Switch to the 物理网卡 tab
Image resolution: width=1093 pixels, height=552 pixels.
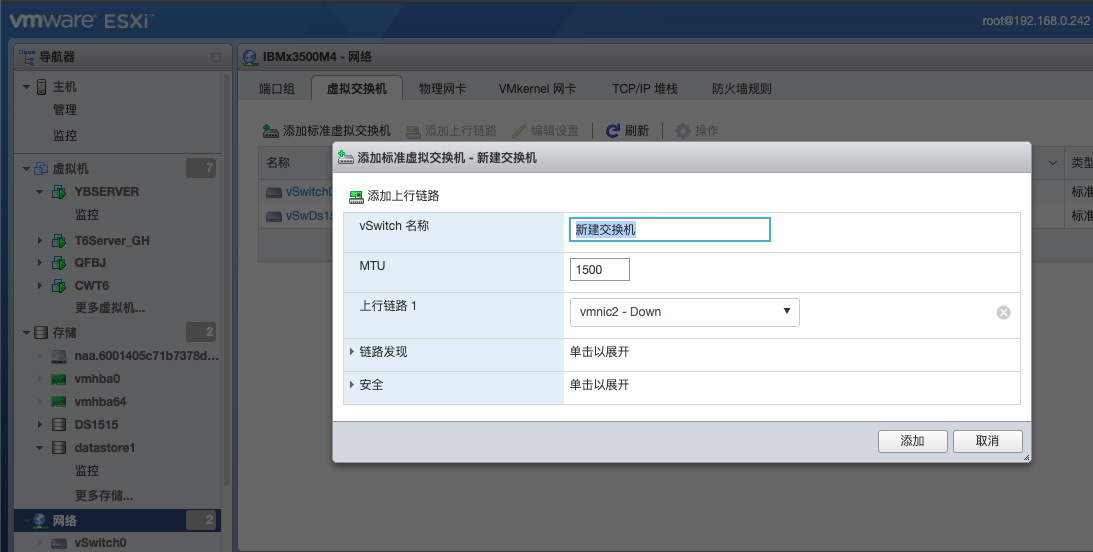click(442, 89)
